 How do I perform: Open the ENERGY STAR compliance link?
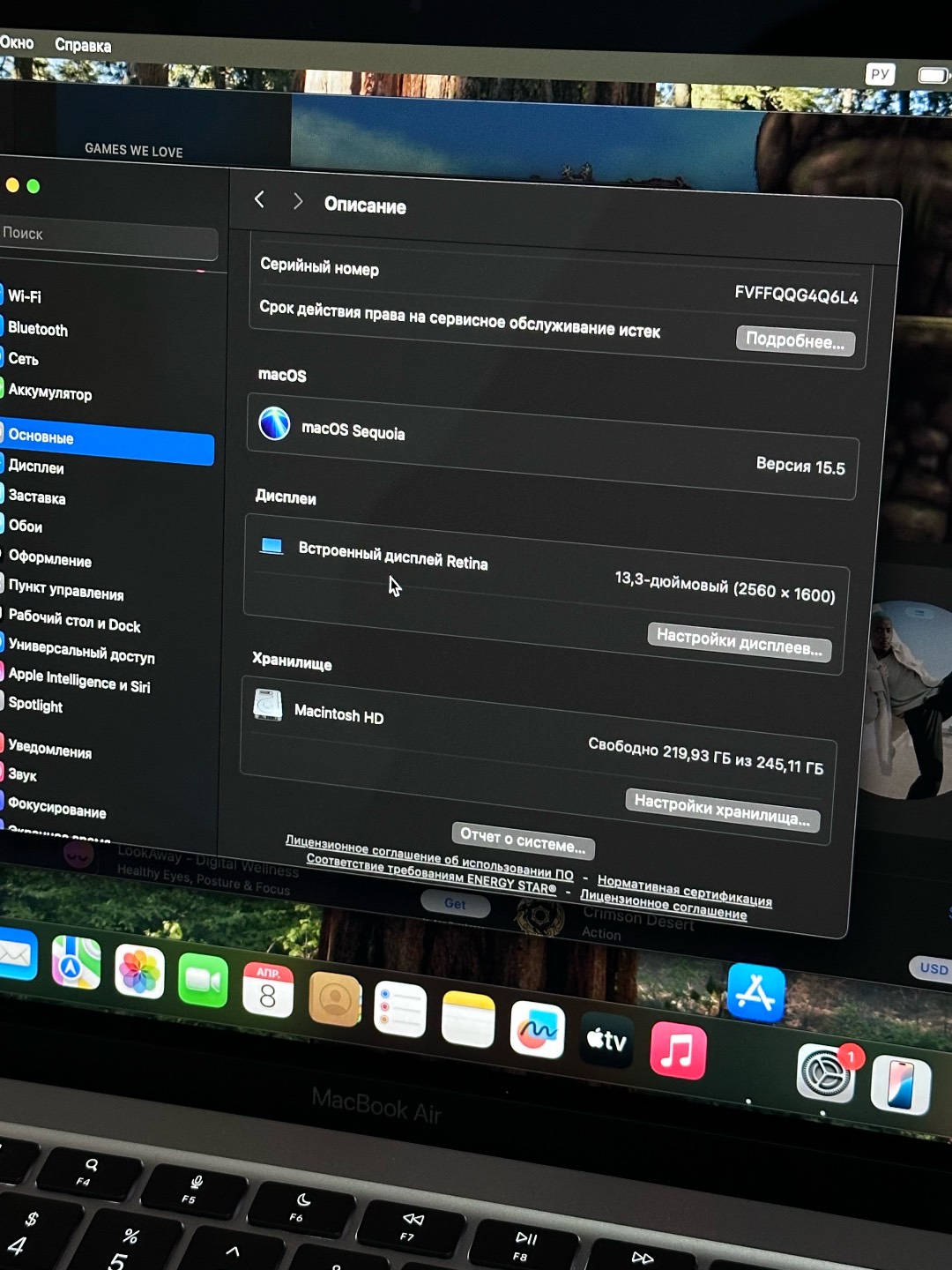pos(431,873)
